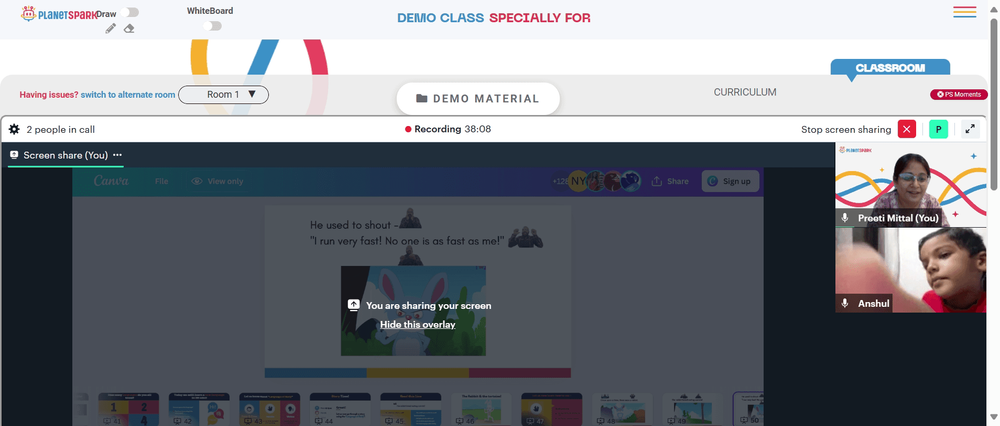Click the "He used to shout" text
Image resolution: width=1000 pixels, height=426 pixels.
355,225
